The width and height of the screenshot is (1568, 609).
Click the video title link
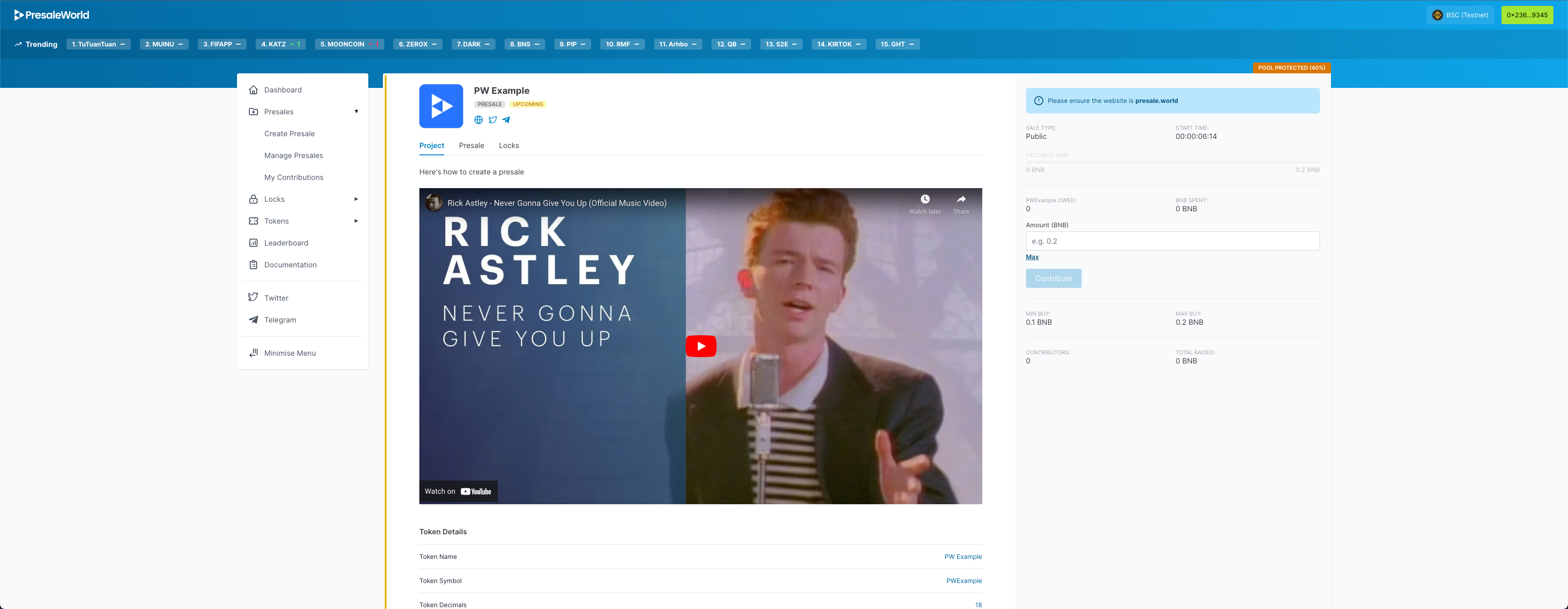pyautogui.click(x=557, y=203)
